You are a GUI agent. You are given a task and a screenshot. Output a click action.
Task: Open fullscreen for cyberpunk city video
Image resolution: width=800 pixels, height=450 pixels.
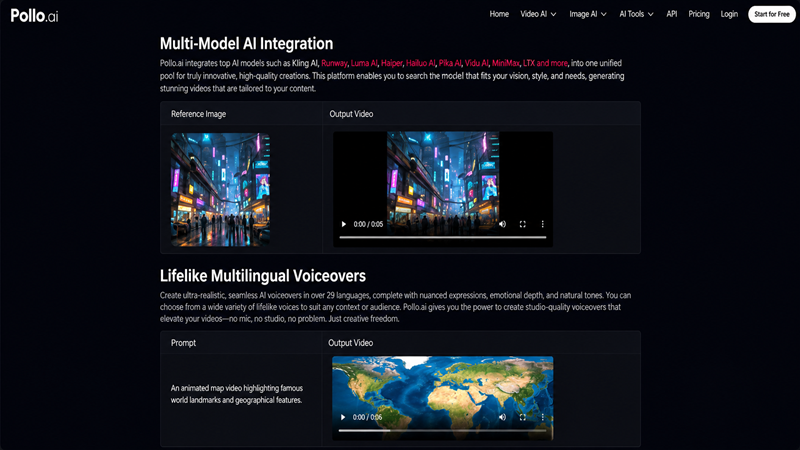(x=522, y=224)
